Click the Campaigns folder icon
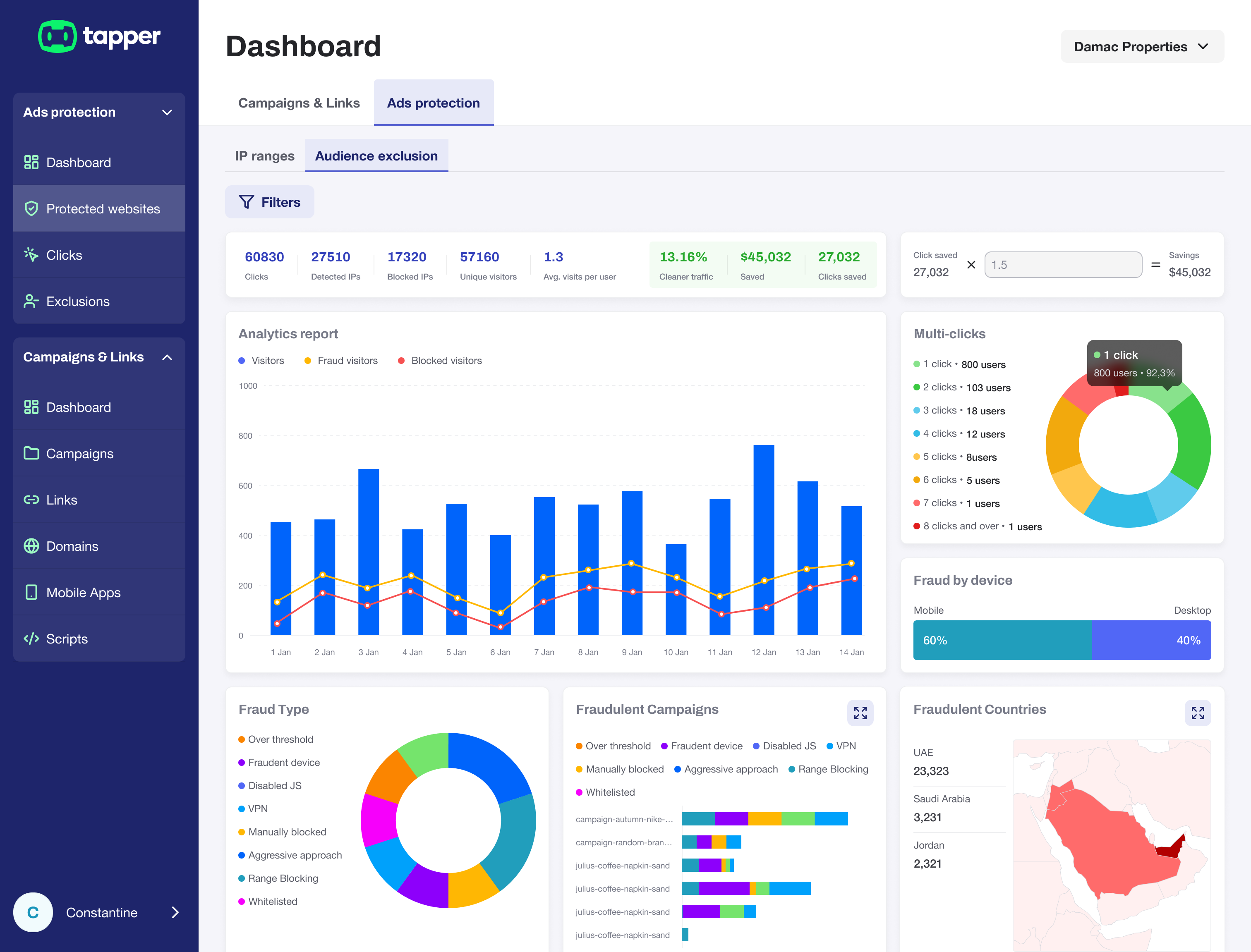 [x=31, y=453]
